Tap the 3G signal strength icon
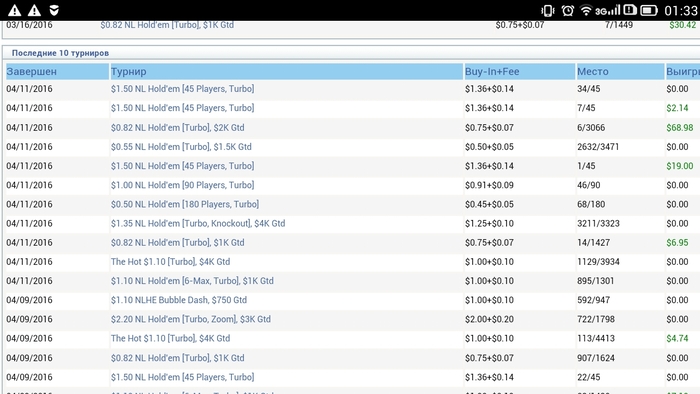Screen dimensions: 700x394 (608, 10)
